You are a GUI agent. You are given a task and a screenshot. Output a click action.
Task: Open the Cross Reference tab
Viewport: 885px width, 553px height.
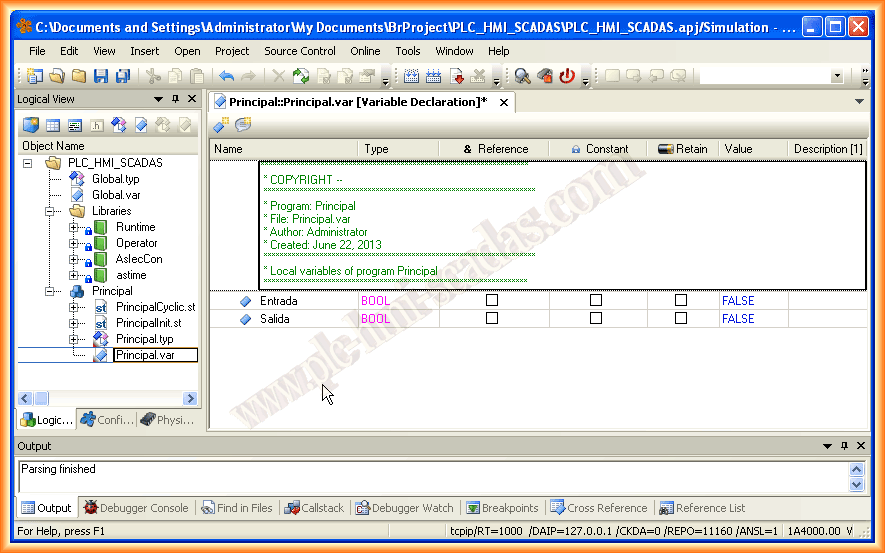click(598, 508)
